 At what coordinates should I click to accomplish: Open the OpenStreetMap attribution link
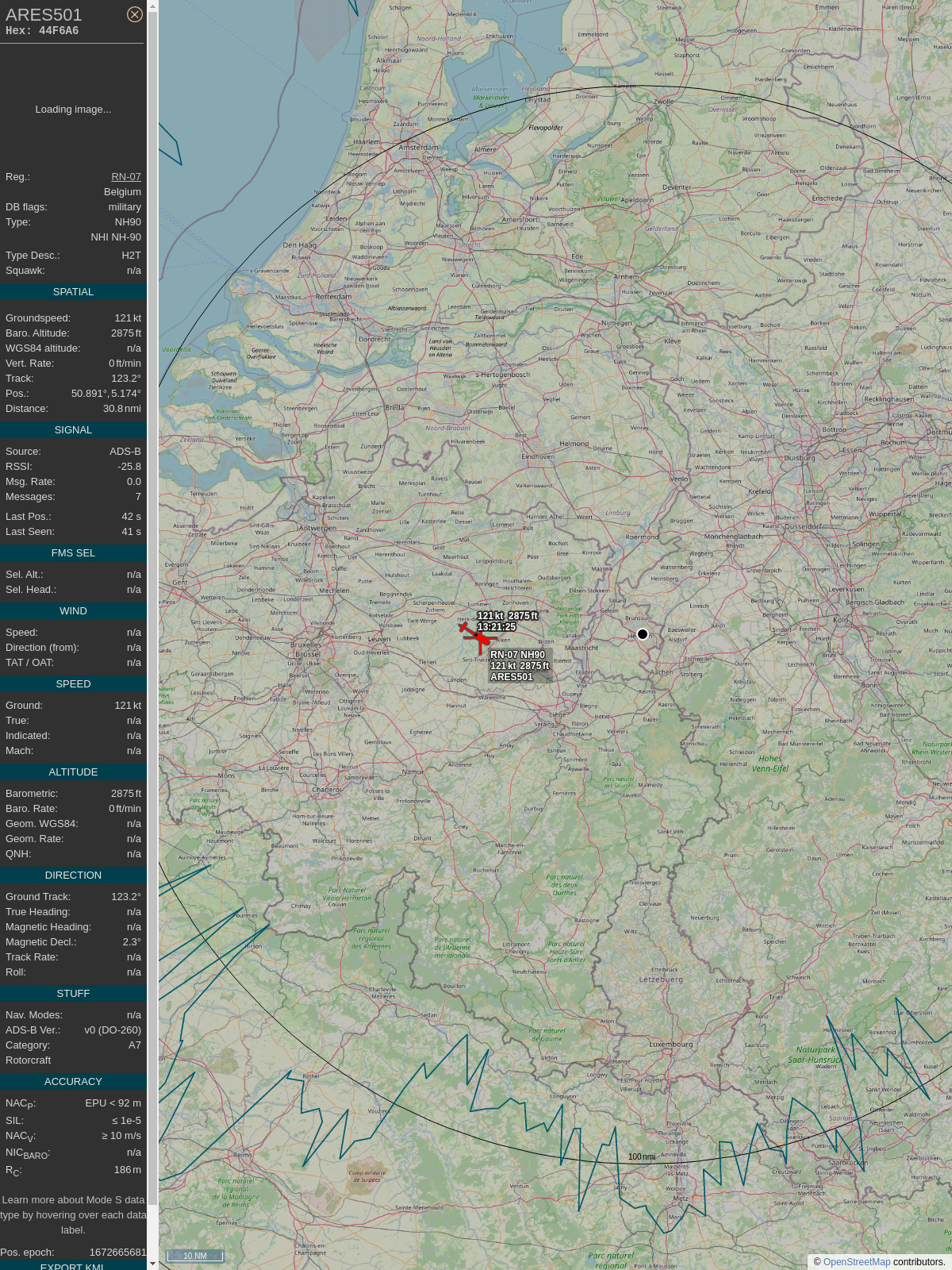(x=856, y=1261)
